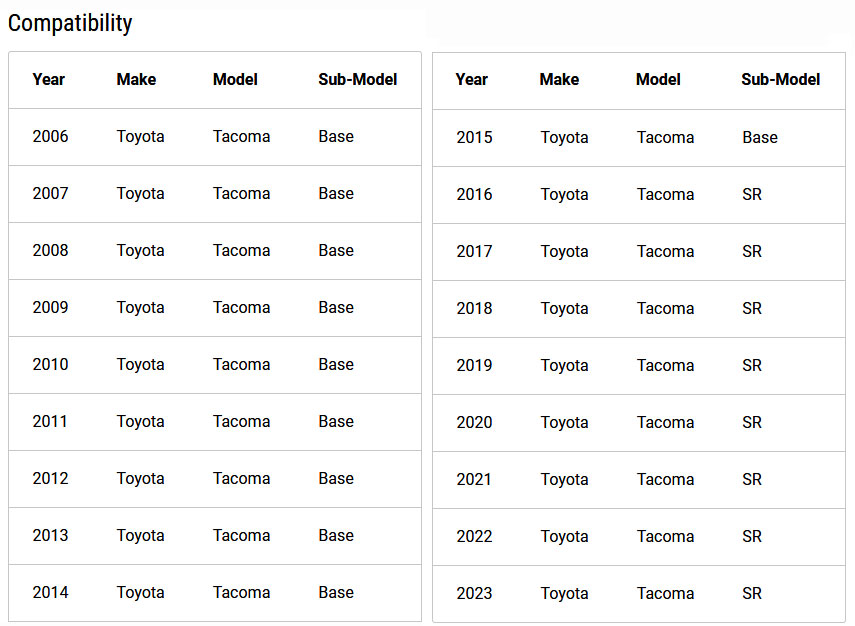855x626 pixels.
Task: Select the 2016 SR sub-model cell
Action: coord(752,194)
